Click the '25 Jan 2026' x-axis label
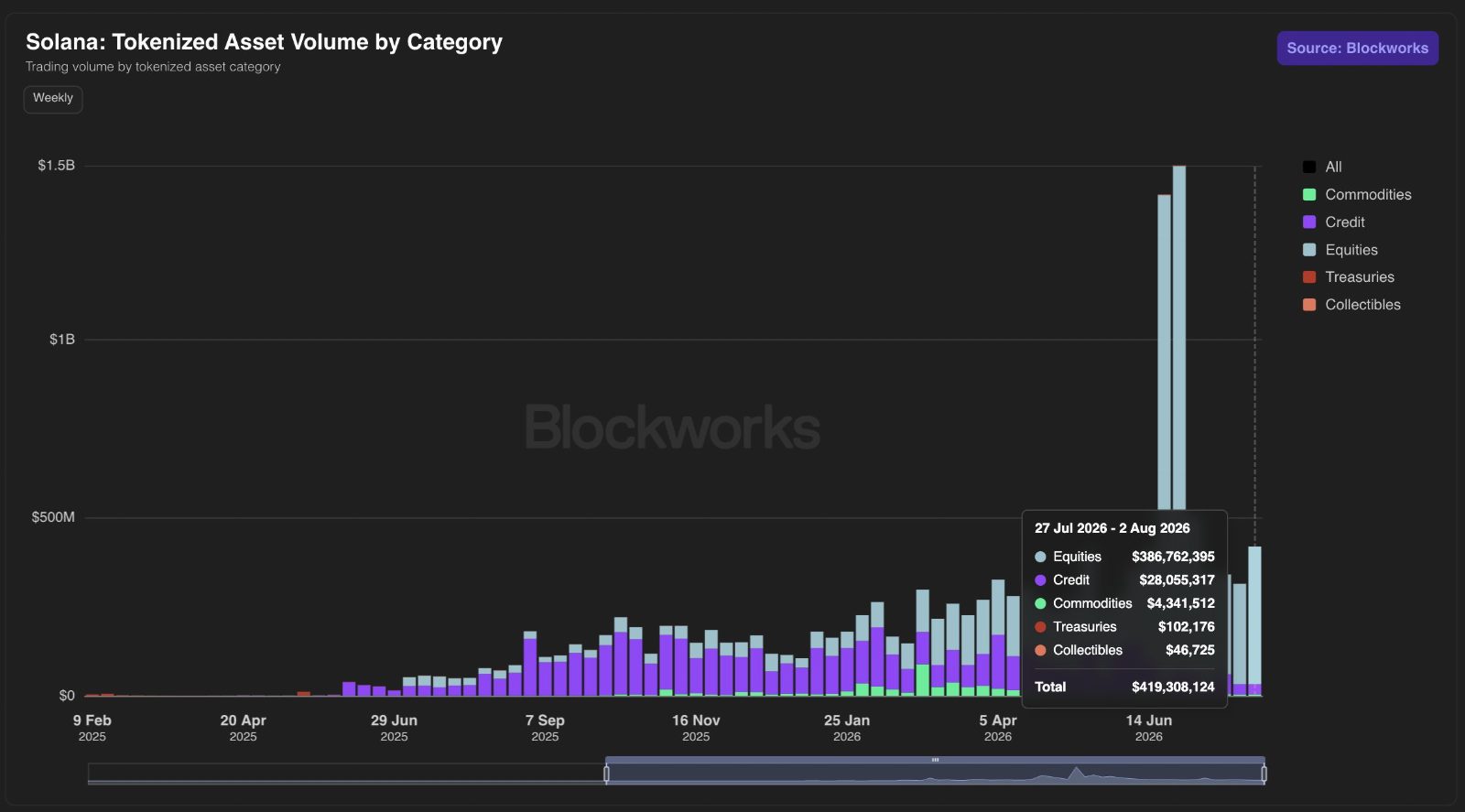Screen dimensions: 1465x812 847,728
